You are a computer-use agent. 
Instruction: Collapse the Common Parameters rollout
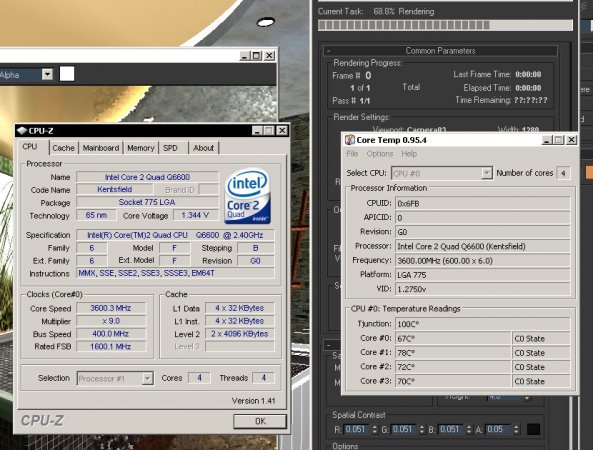[x=440, y=51]
